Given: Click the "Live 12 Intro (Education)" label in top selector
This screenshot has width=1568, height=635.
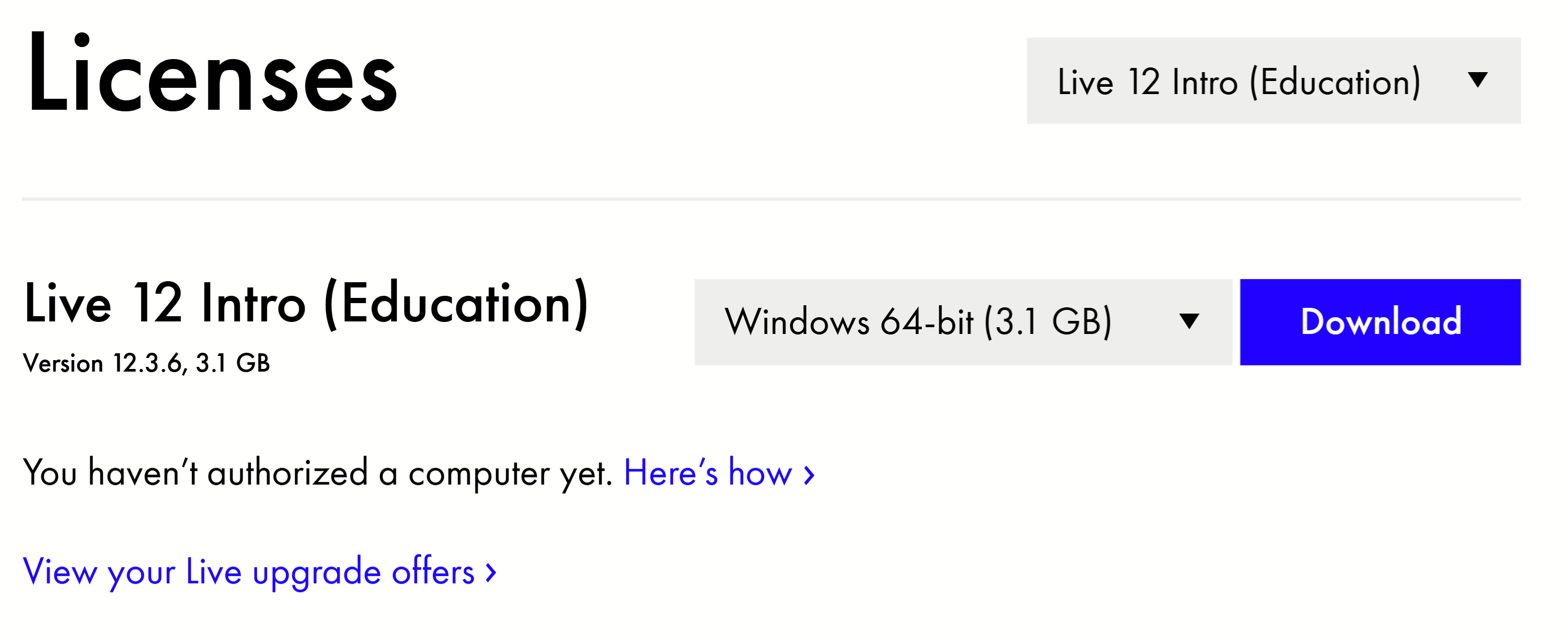Looking at the screenshot, I should coord(1239,82).
